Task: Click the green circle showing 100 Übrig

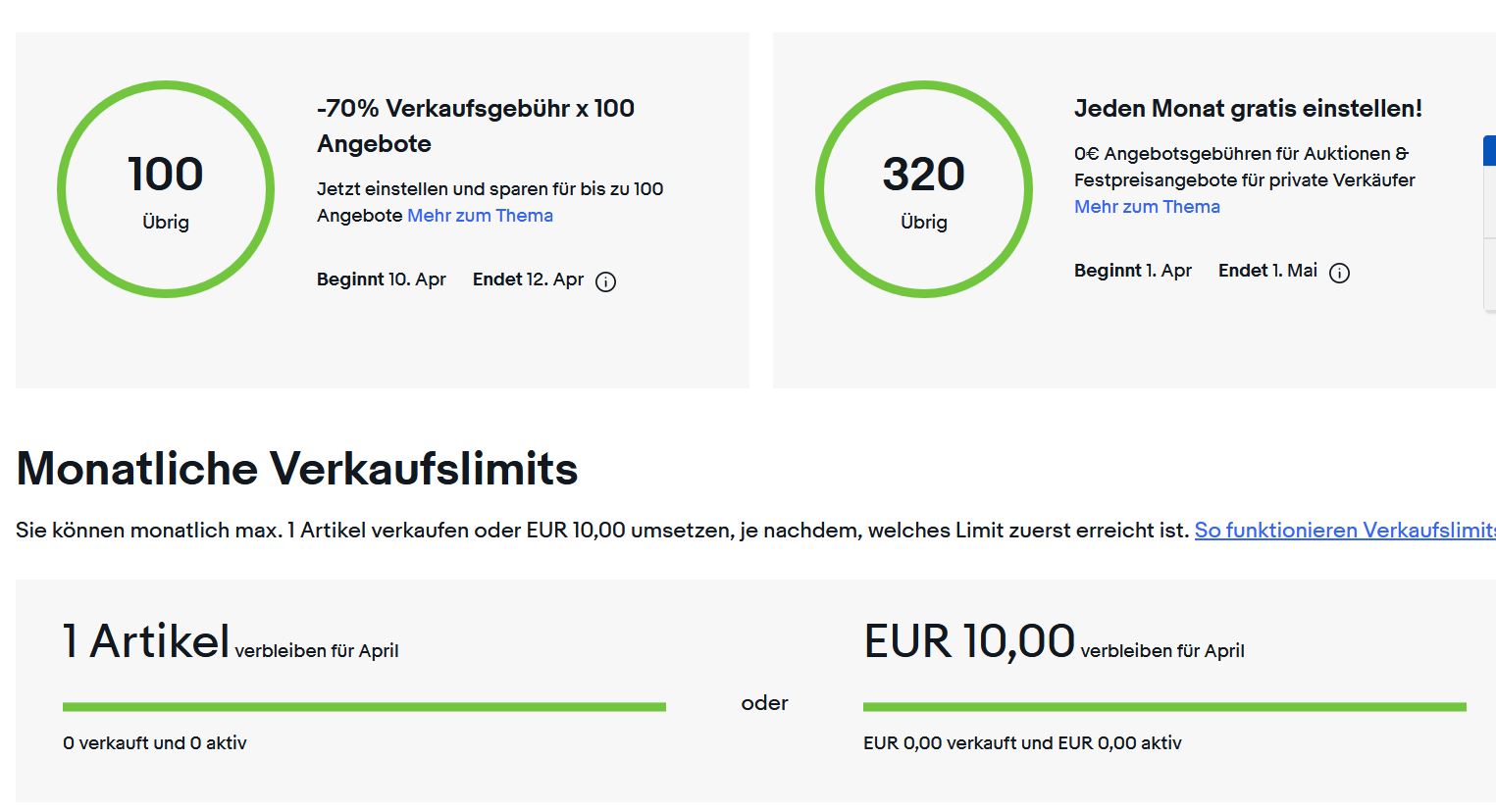Action: point(166,189)
